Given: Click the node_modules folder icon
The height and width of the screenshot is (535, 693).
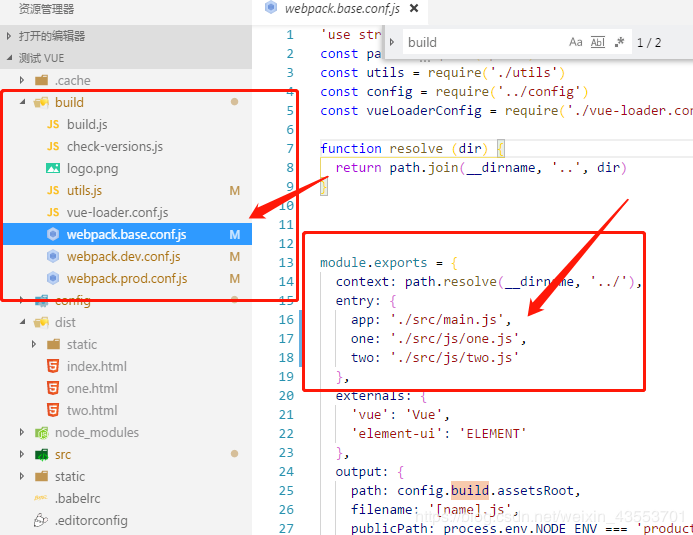Looking at the screenshot, I should click(x=42, y=433).
